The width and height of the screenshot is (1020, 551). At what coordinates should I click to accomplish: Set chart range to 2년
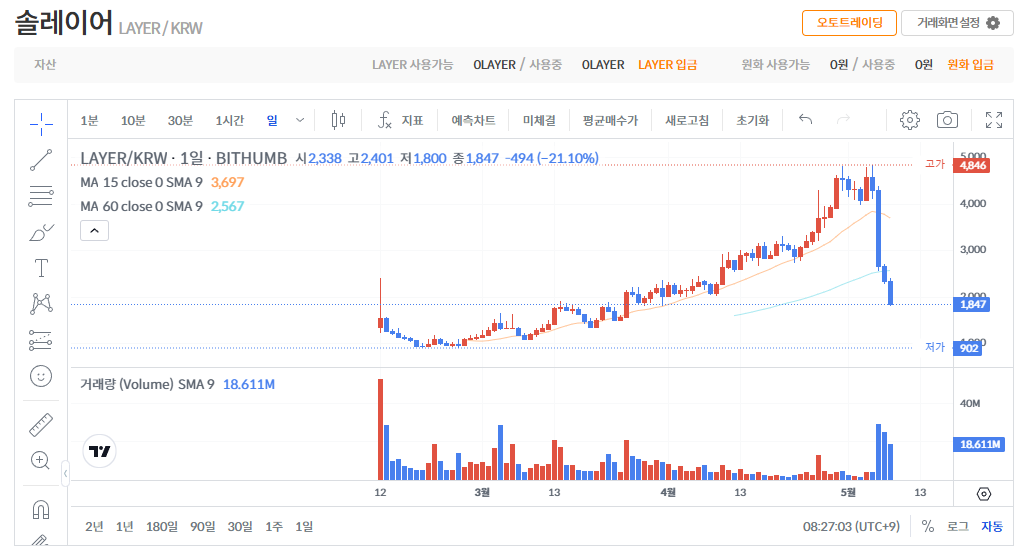(x=94, y=526)
